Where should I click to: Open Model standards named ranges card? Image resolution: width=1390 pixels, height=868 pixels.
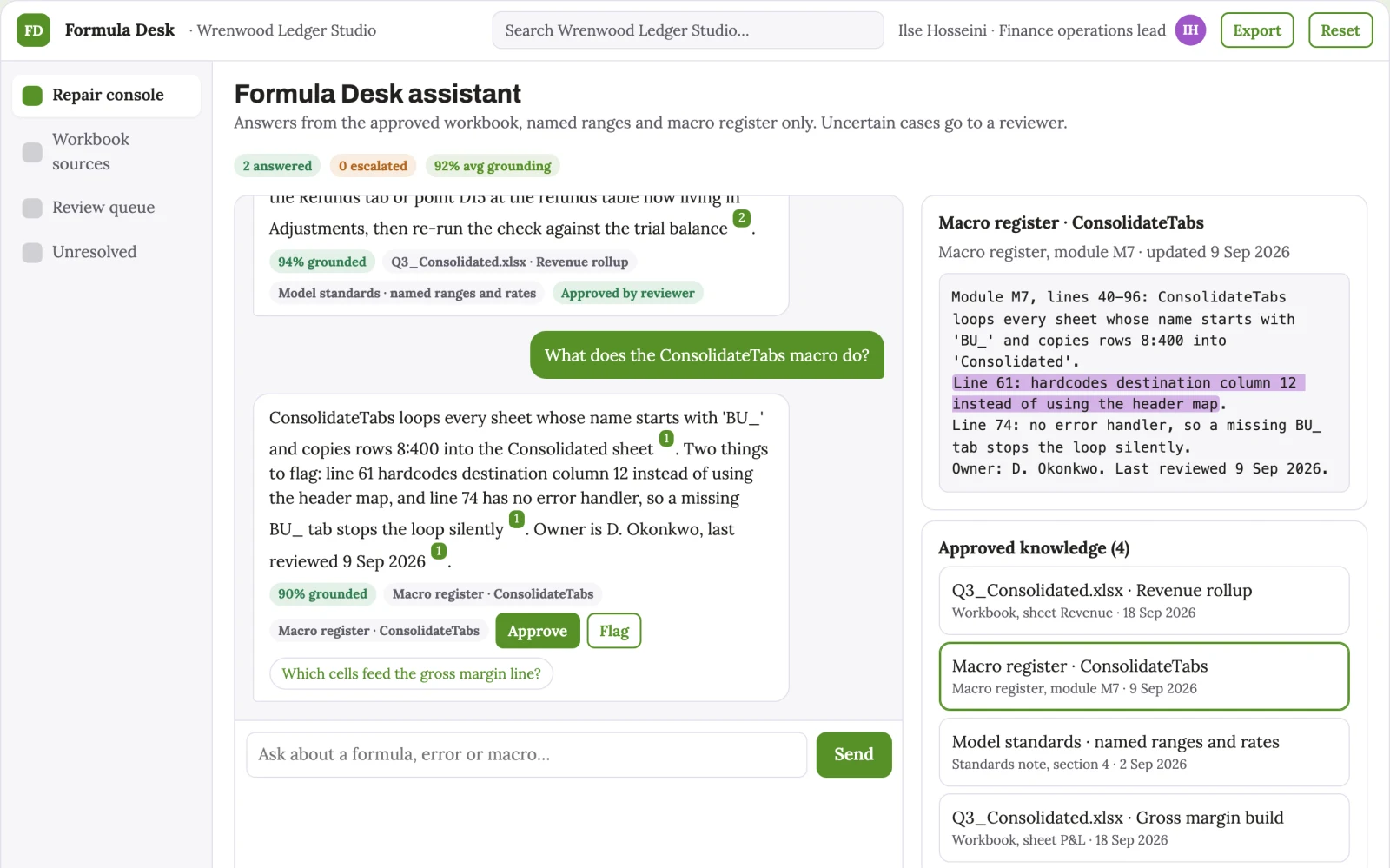(1144, 752)
